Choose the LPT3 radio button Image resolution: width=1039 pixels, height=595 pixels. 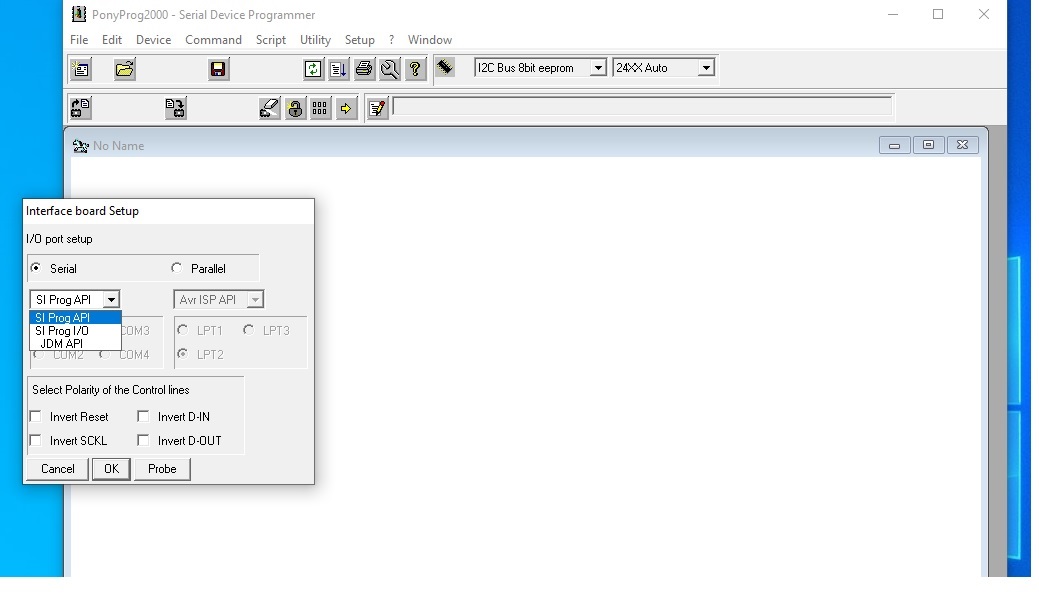pyautogui.click(x=248, y=329)
